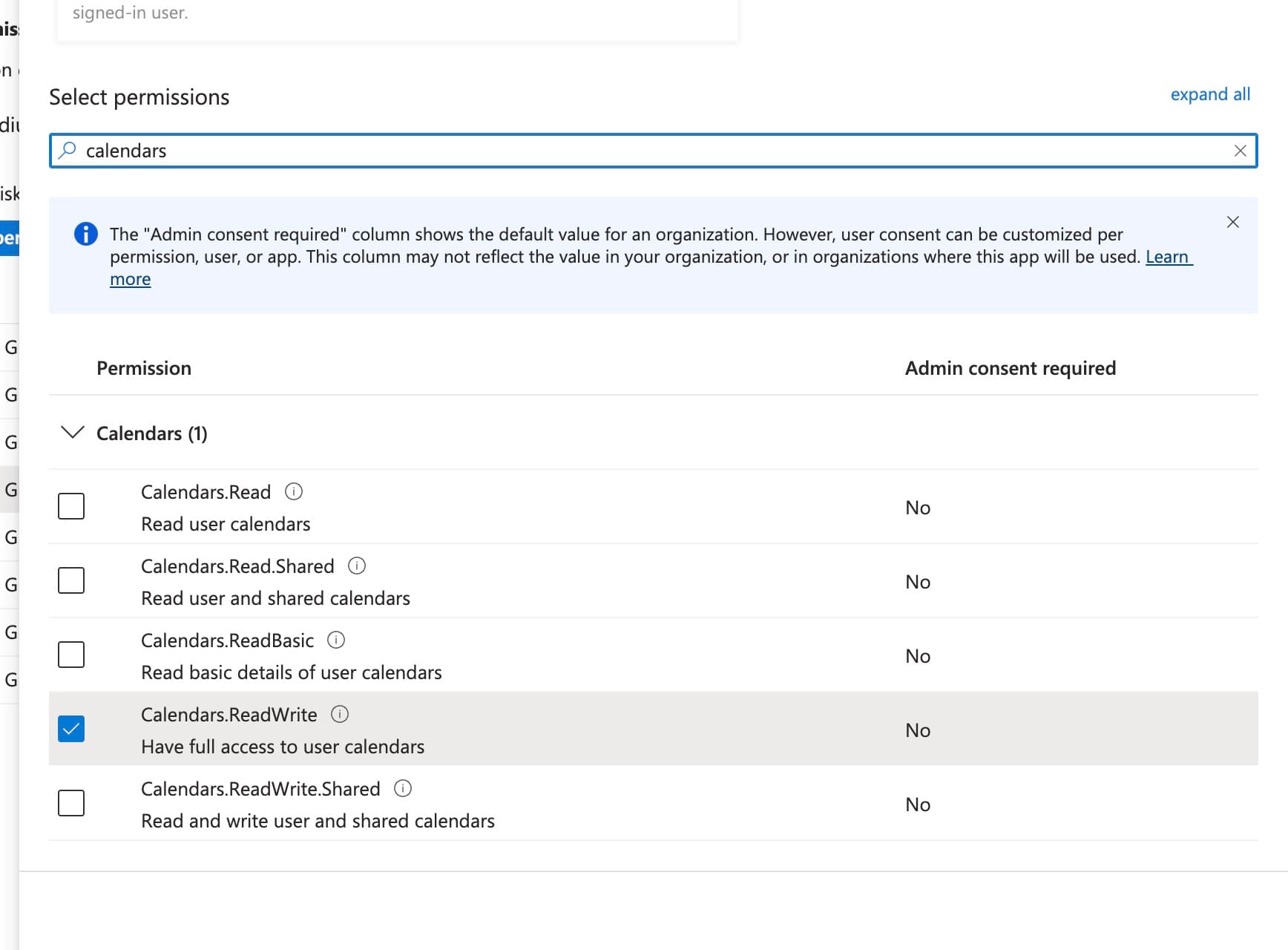Screen dimensions: 1288x950
Task: Click 'Read user and shared calendars' description
Action: click(275, 598)
